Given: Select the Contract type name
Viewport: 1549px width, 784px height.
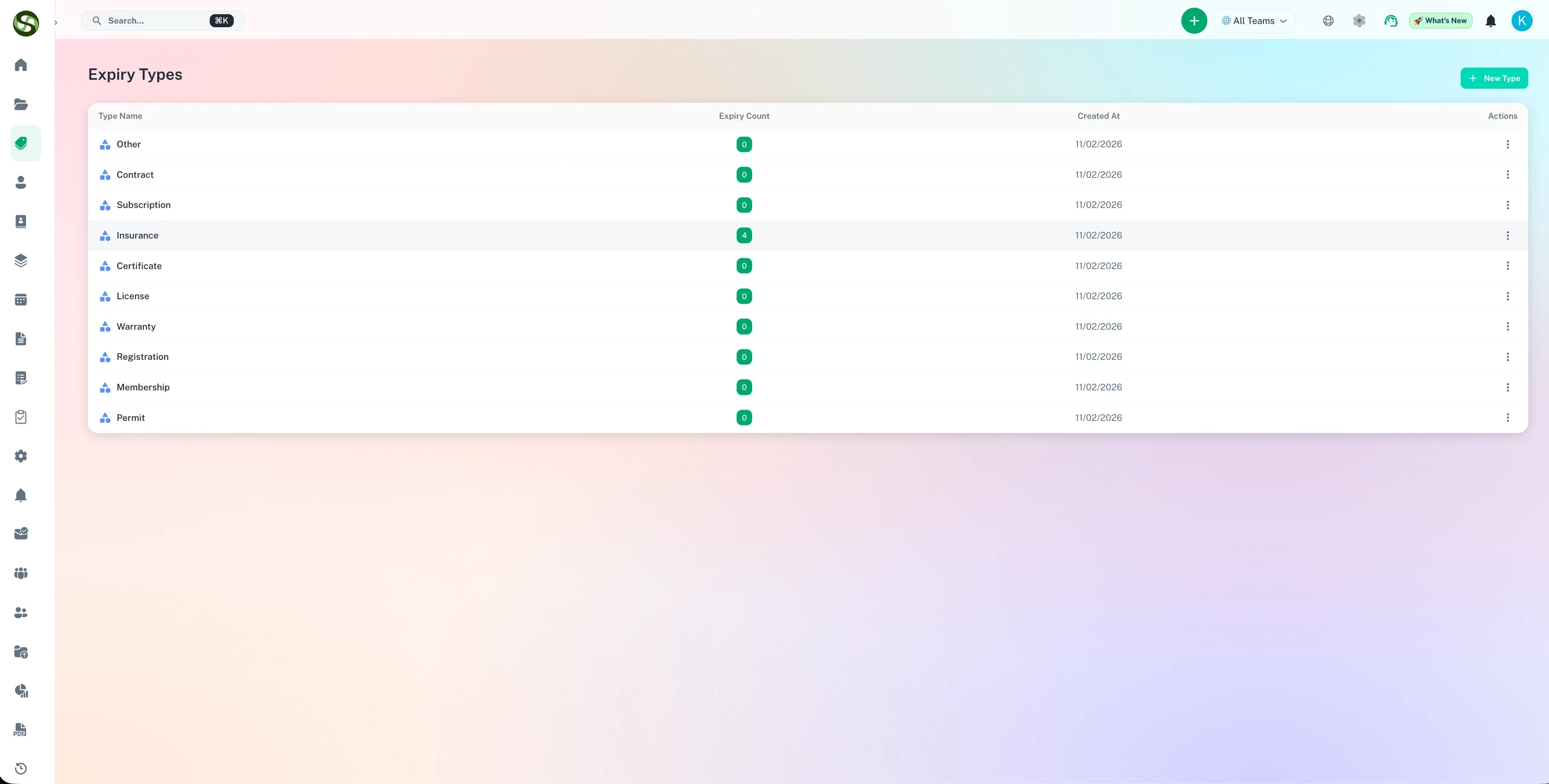Looking at the screenshot, I should point(135,175).
